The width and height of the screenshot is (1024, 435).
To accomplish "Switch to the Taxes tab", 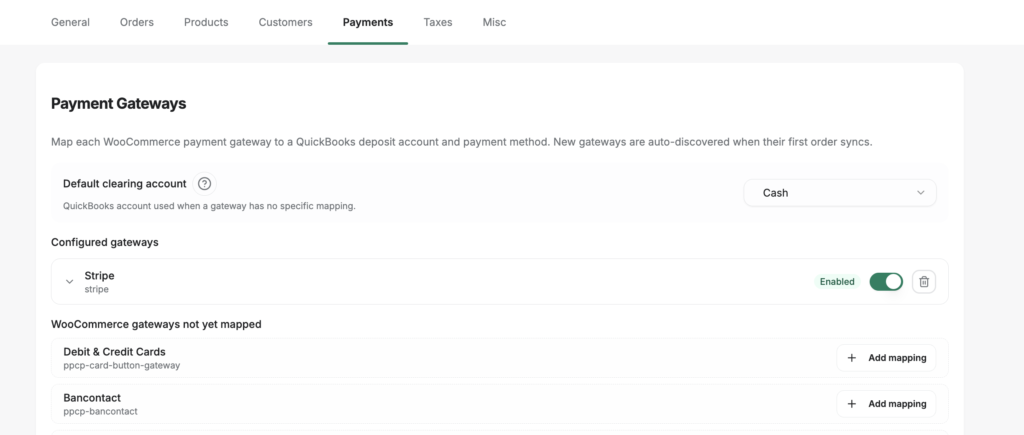I will coord(438,22).
